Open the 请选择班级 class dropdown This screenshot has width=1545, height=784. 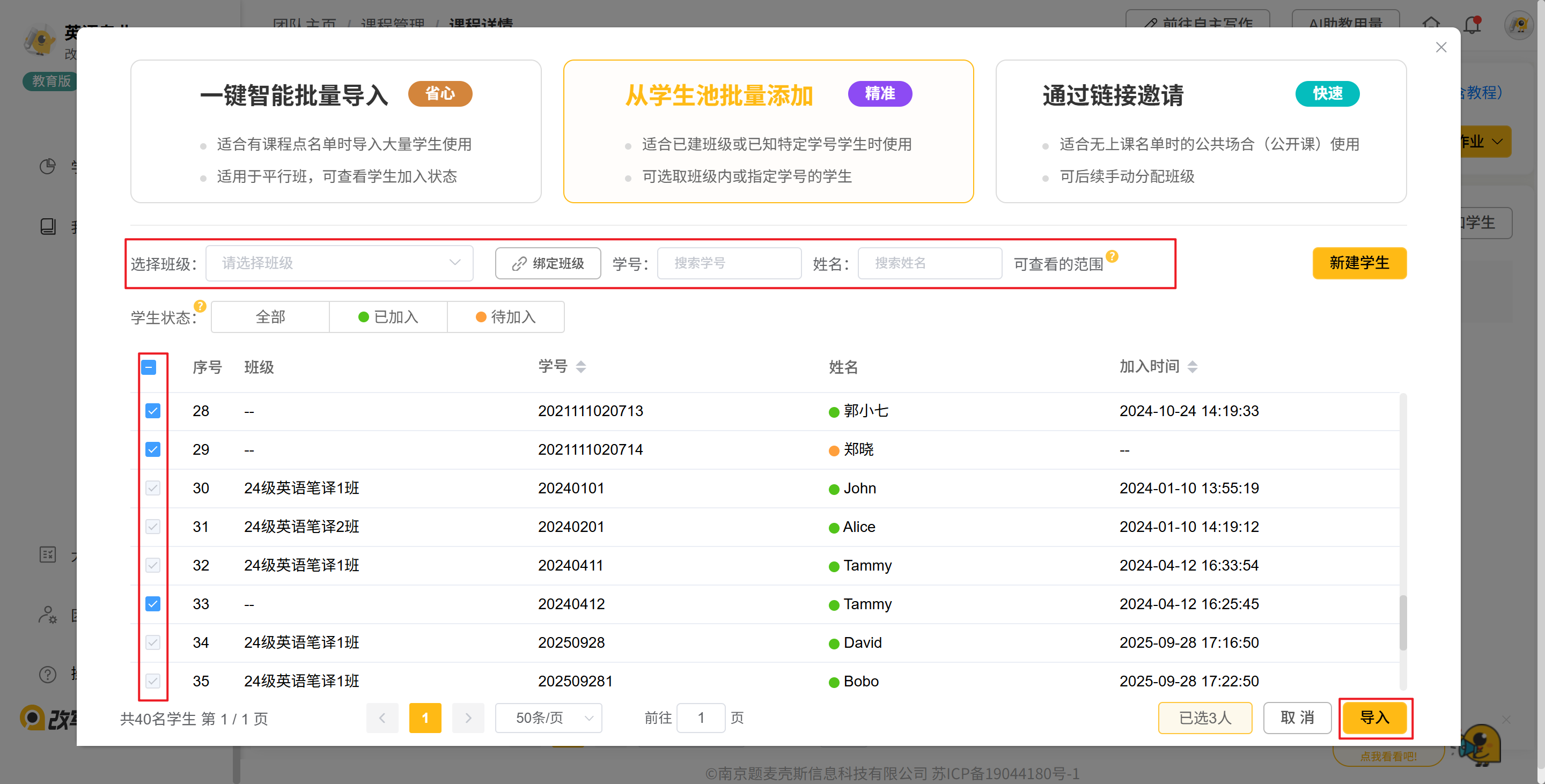[x=340, y=263]
